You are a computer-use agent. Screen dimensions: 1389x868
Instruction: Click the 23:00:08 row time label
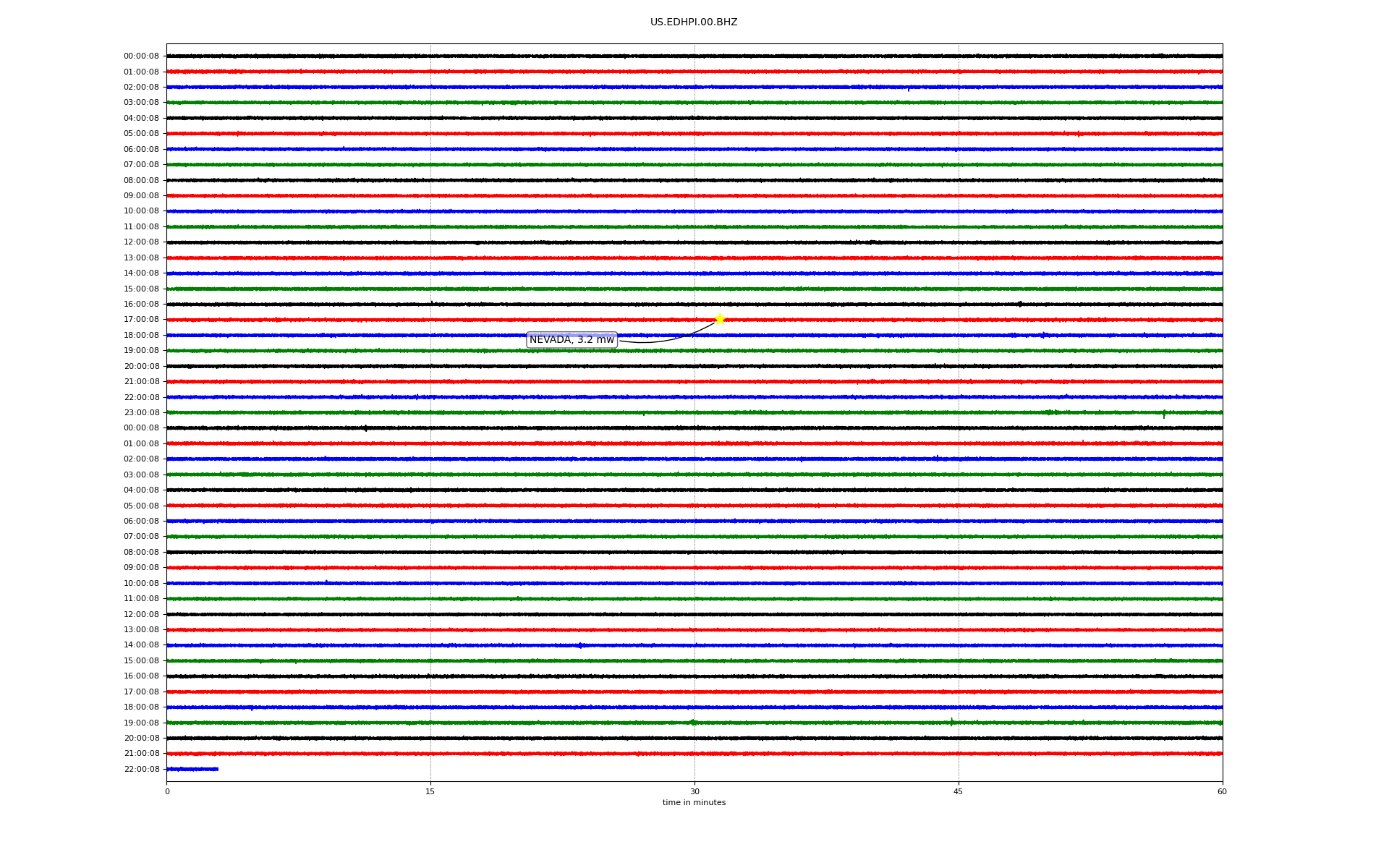(x=141, y=413)
